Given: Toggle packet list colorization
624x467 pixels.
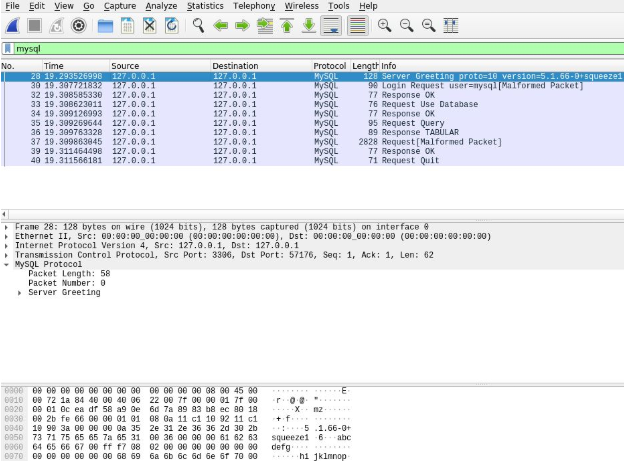Looking at the screenshot, I should 357,25.
